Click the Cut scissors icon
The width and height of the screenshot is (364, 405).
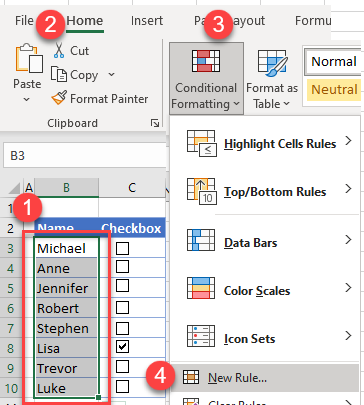coord(59,50)
